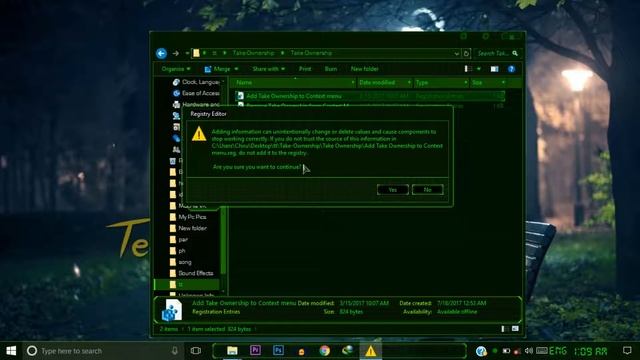The height and width of the screenshot is (360, 640).
Task: Launch Photoshop from taskbar
Action: click(x=278, y=350)
